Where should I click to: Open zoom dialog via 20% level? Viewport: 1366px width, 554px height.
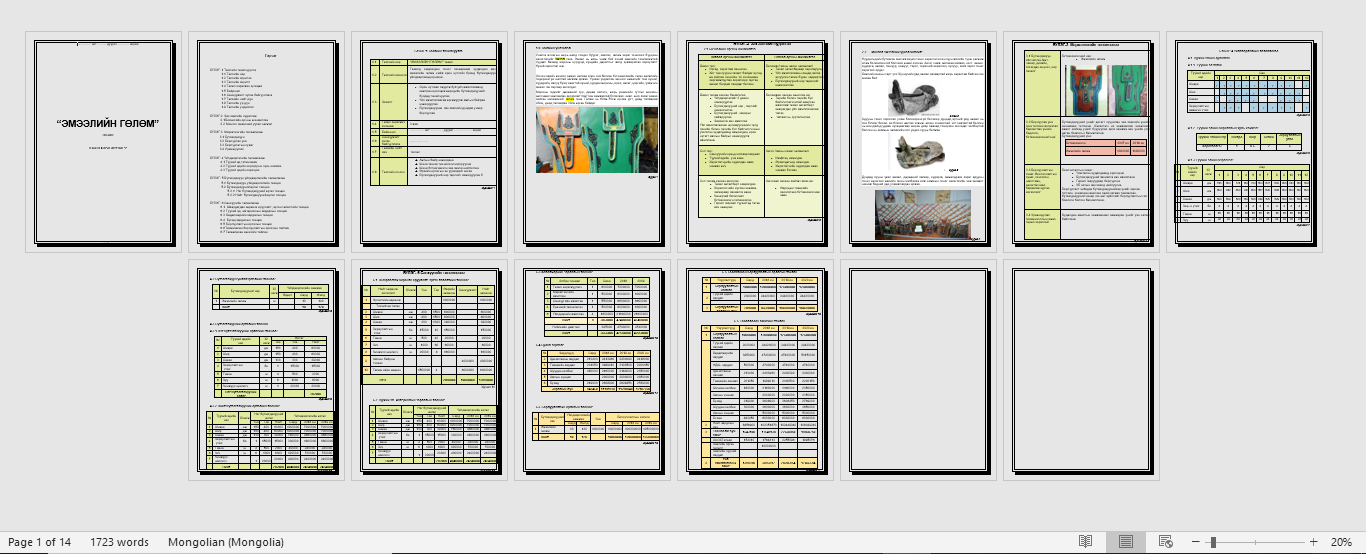pyautogui.click(x=1340, y=541)
